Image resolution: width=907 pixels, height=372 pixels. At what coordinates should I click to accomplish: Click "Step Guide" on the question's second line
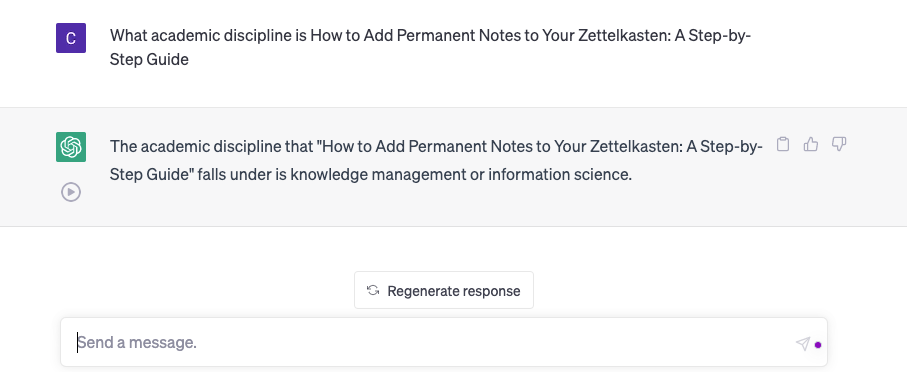click(x=149, y=60)
